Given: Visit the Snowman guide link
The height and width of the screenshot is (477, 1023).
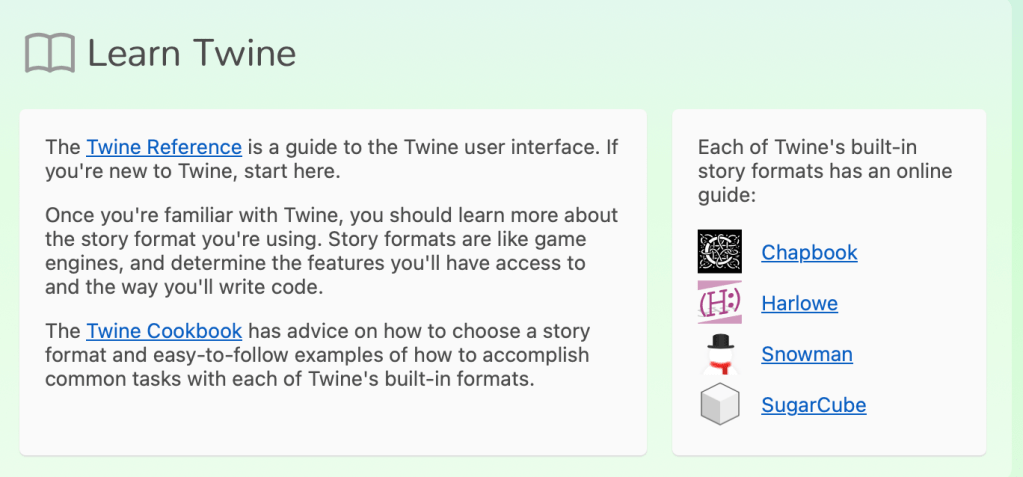Looking at the screenshot, I should pos(806,354).
